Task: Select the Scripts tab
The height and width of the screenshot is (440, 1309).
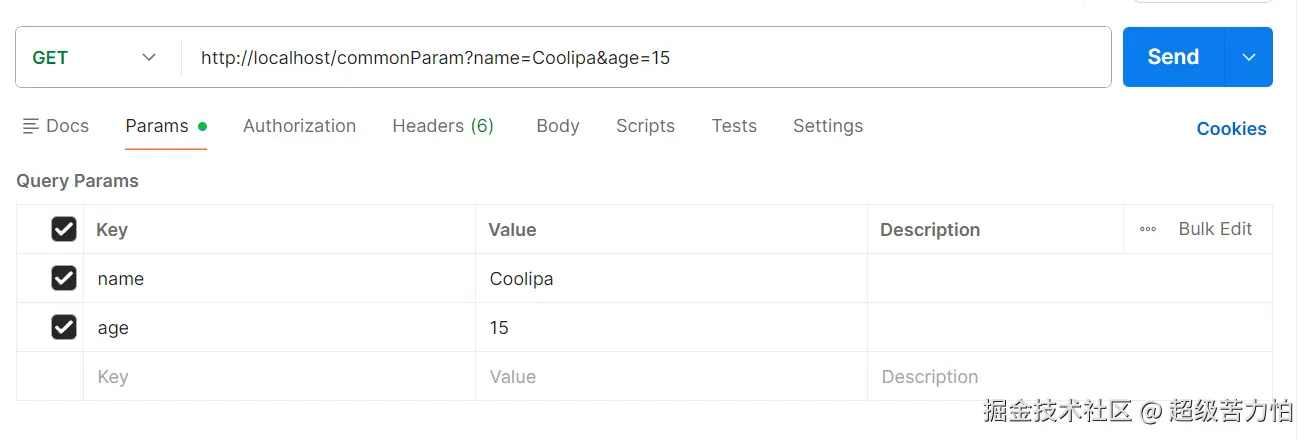Action: (x=645, y=126)
